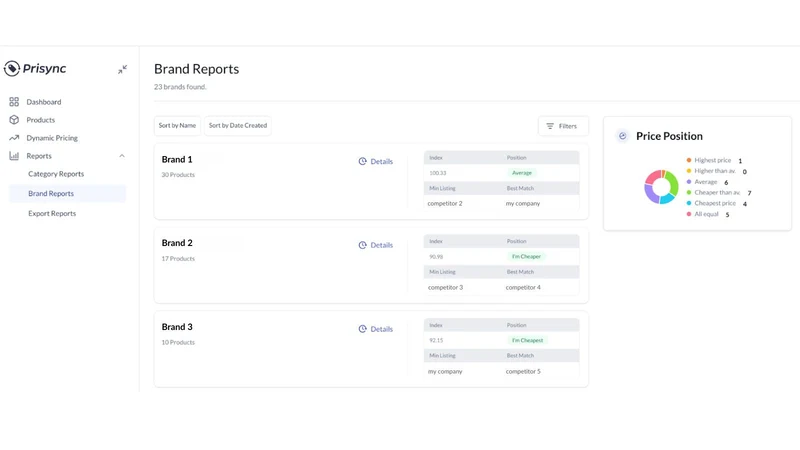
Task: Click competitor 4 under Brand 2 Best Match
Action: (x=523, y=287)
